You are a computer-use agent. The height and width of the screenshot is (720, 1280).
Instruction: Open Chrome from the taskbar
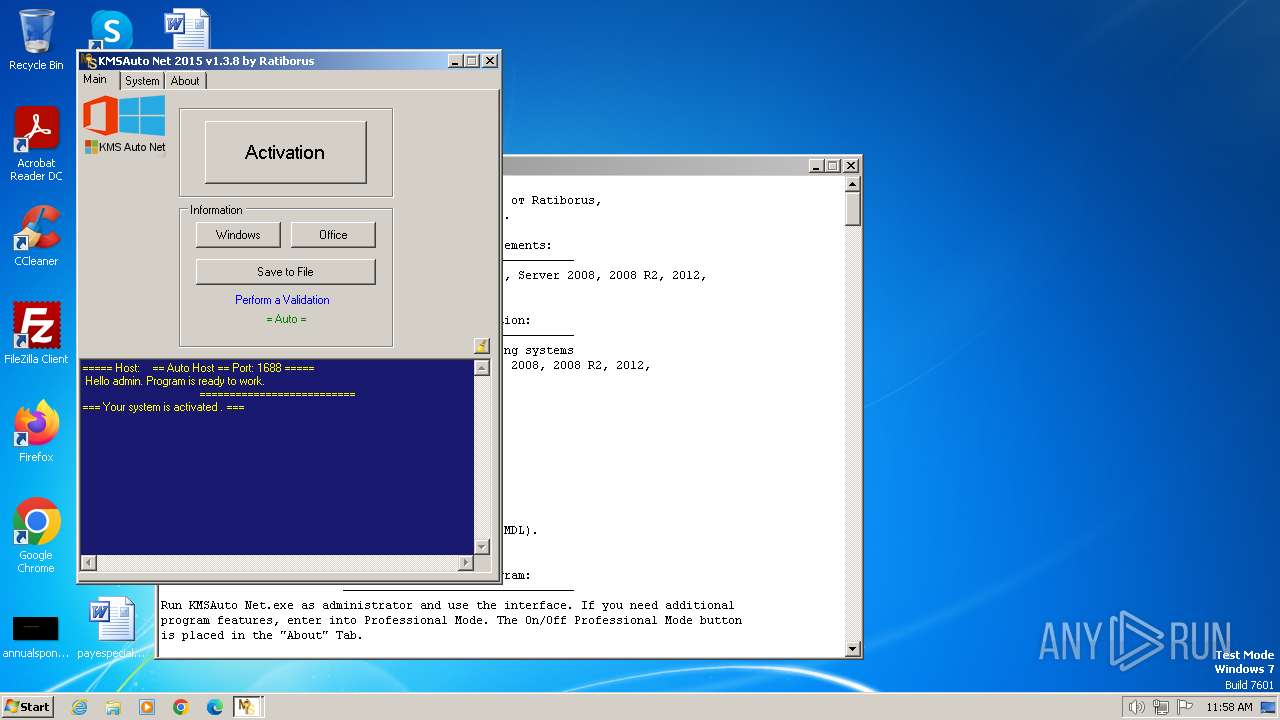coord(181,707)
